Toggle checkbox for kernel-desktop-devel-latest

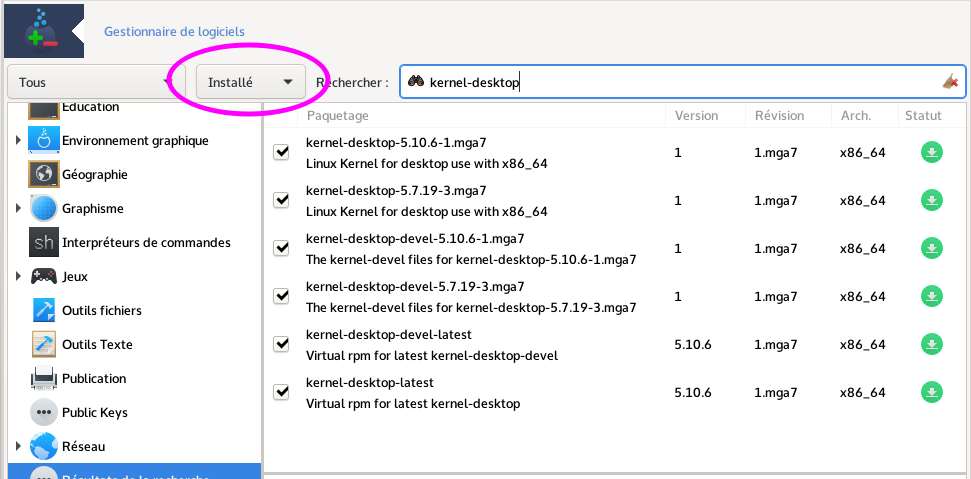(281, 344)
